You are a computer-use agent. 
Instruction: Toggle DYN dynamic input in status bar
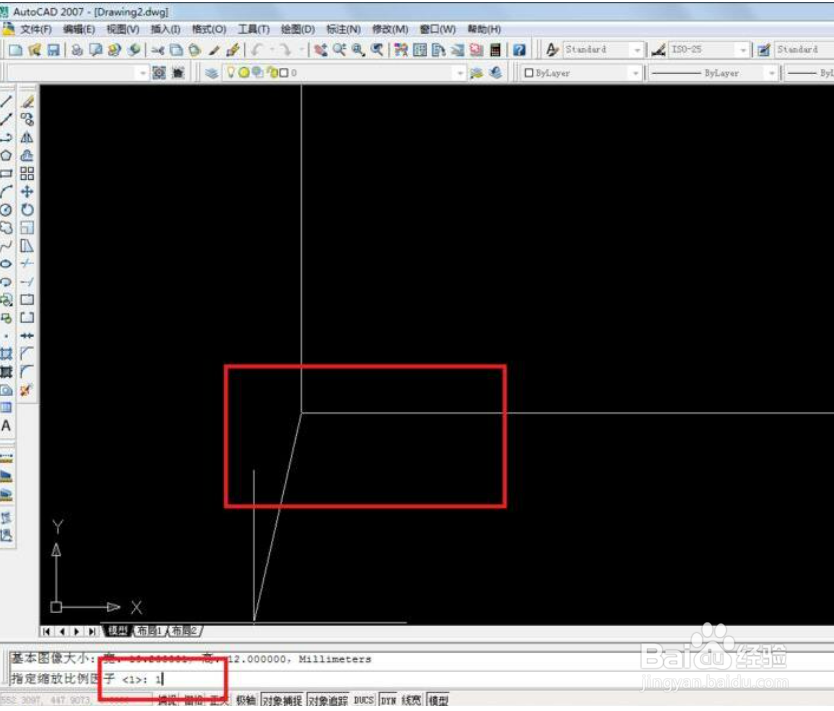pos(388,700)
